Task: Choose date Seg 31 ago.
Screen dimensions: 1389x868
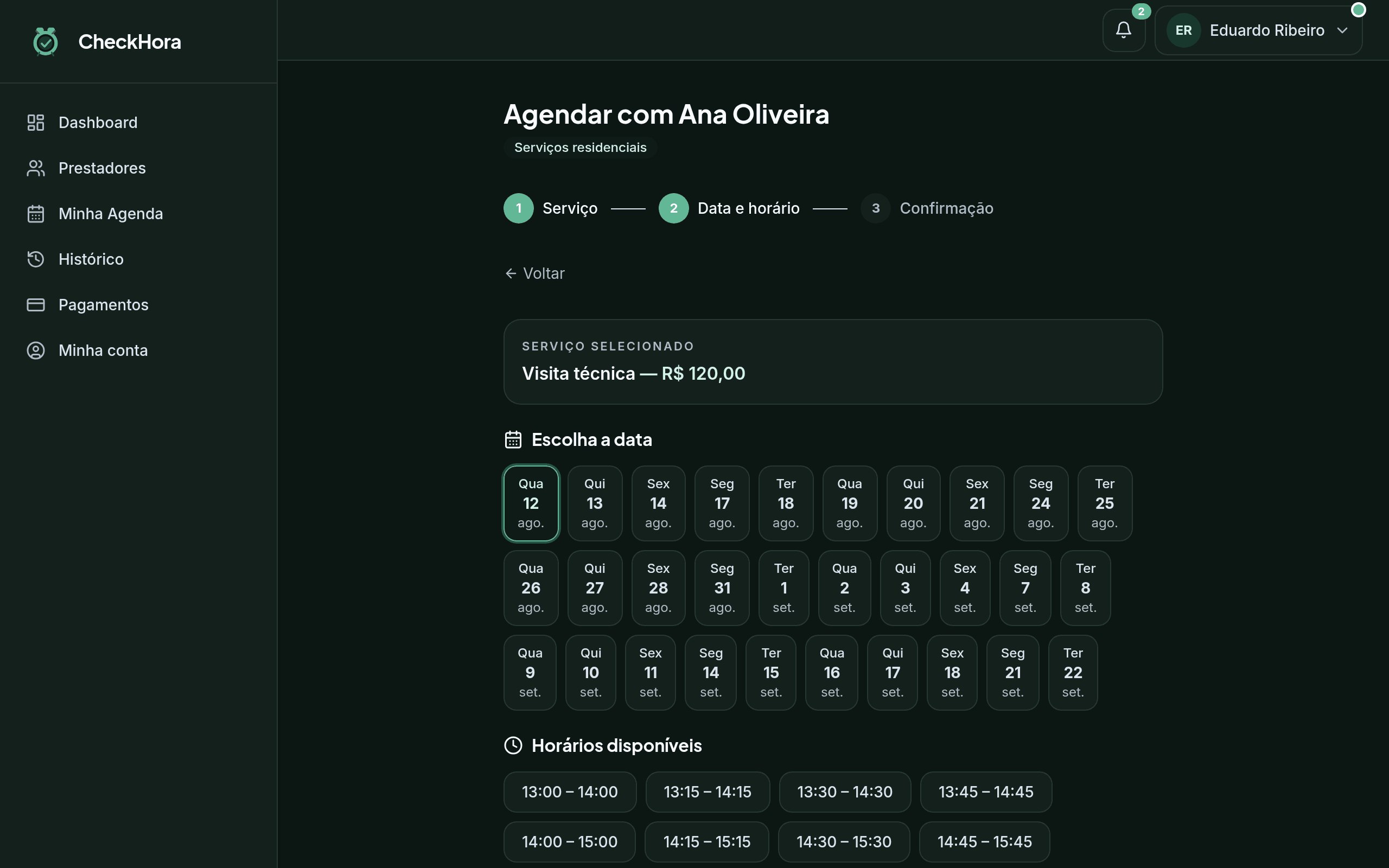Action: click(722, 588)
